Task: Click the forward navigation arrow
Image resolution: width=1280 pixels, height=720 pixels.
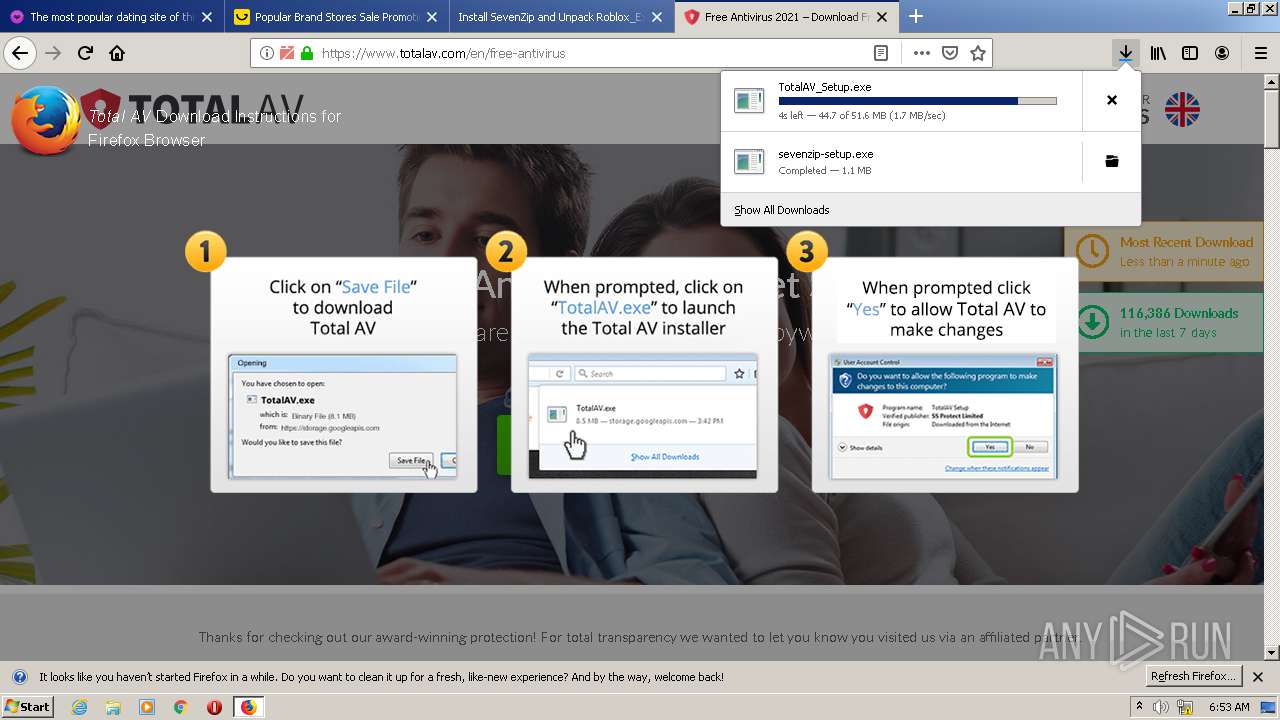Action: [x=53, y=53]
